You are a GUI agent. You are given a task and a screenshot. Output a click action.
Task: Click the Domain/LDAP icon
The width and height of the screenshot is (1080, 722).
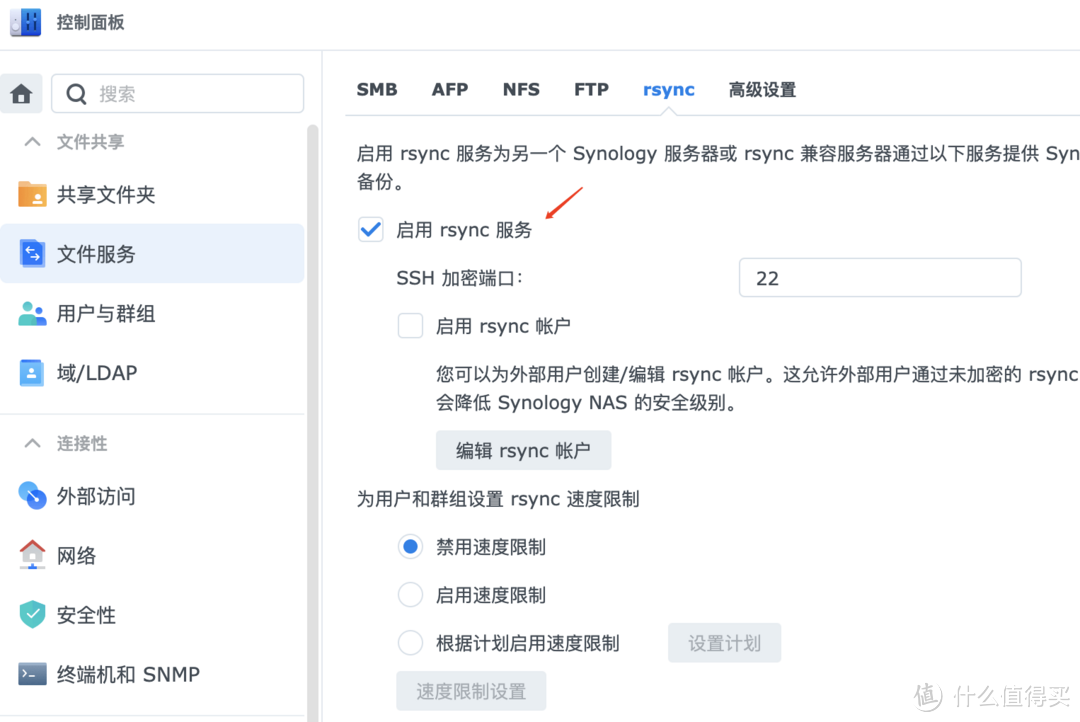pyautogui.click(x=32, y=373)
